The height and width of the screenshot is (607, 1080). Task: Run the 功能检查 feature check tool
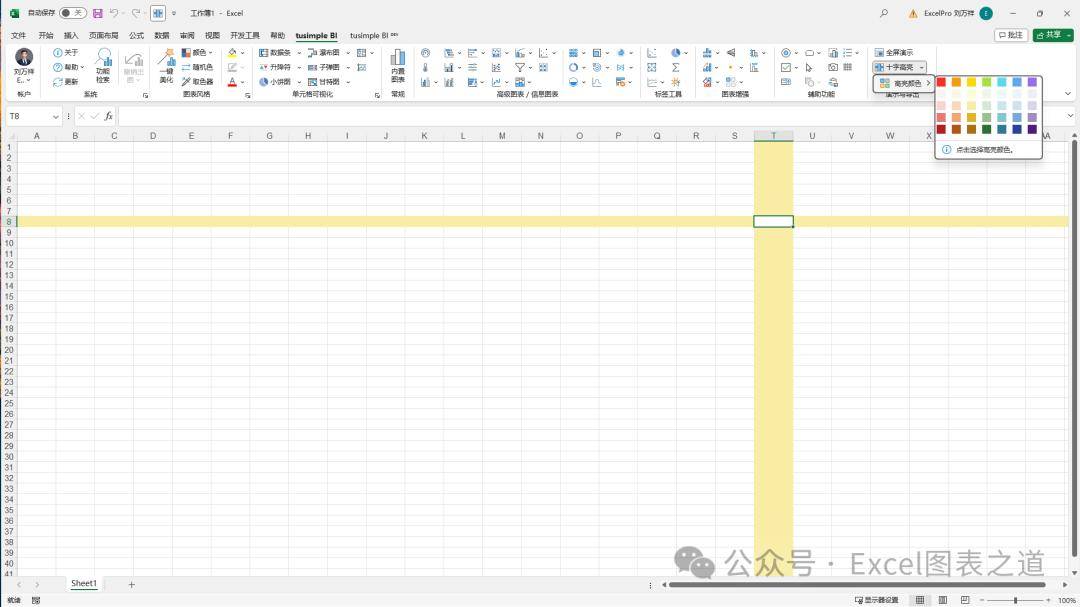tap(104, 72)
